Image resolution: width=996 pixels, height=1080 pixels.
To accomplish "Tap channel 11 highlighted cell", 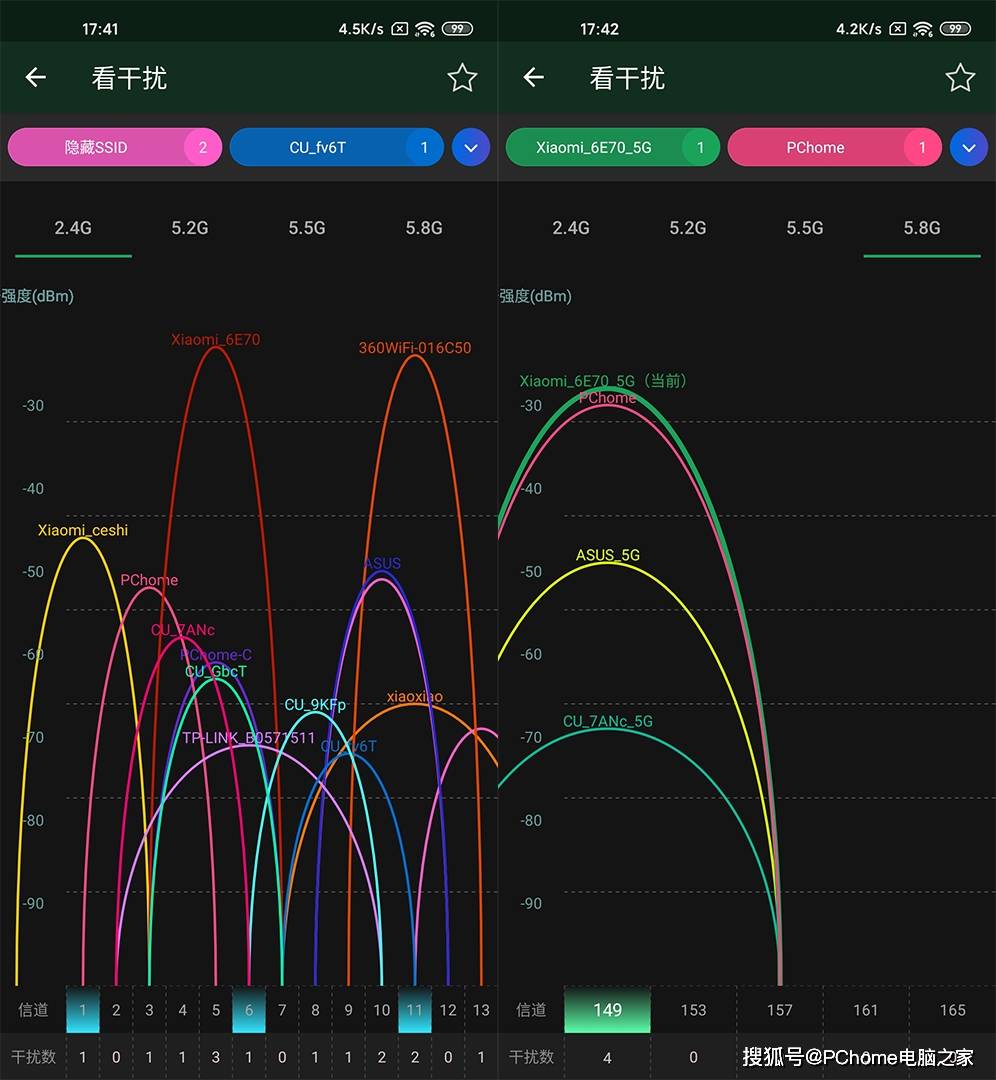I will coord(415,1010).
